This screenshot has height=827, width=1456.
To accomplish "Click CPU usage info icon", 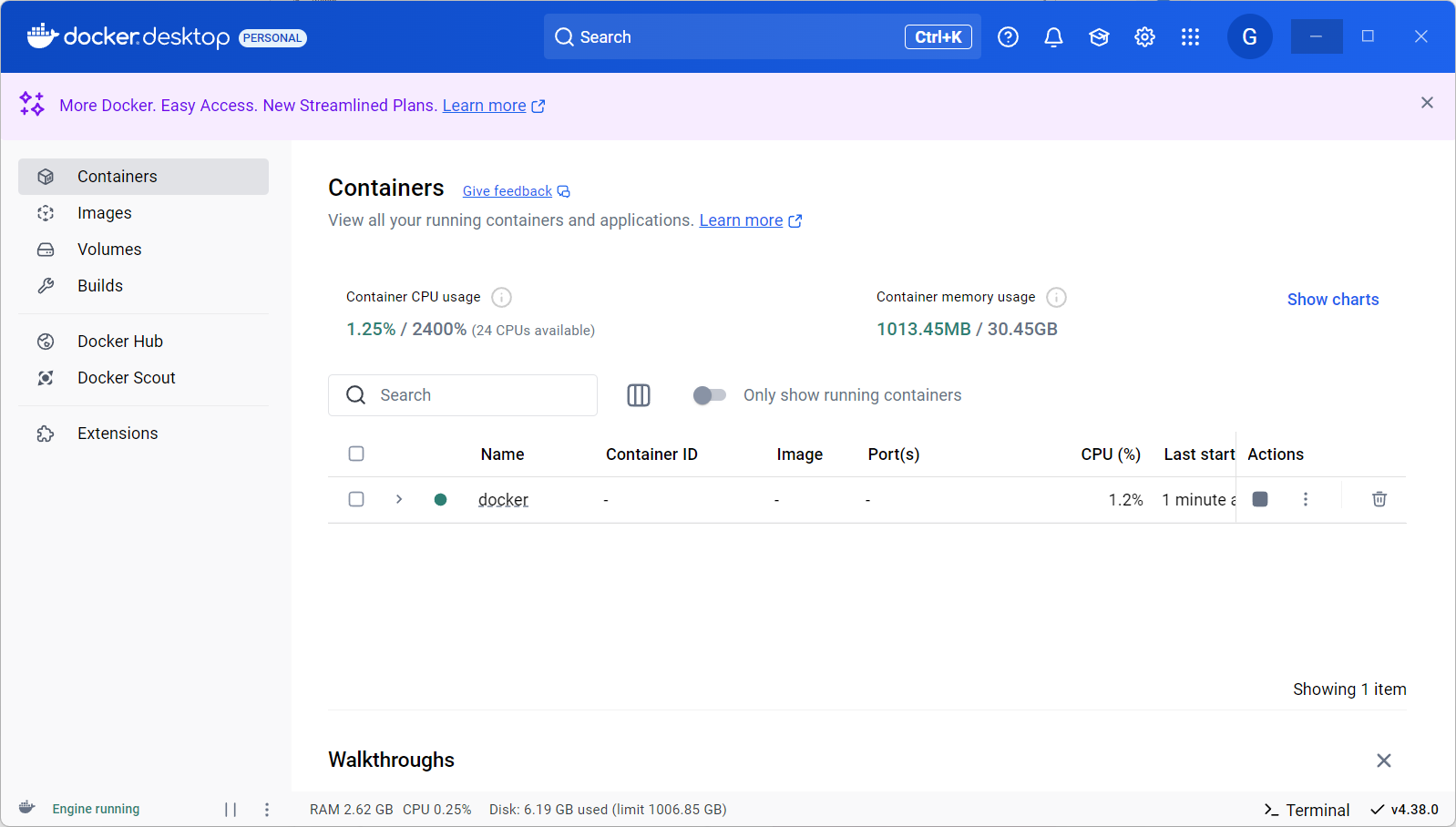I will point(501,298).
